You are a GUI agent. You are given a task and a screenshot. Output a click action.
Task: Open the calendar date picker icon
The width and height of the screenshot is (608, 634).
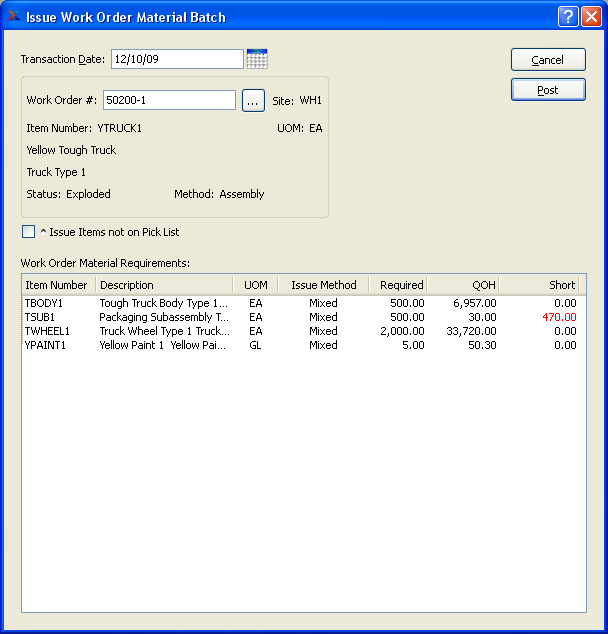[x=257, y=59]
